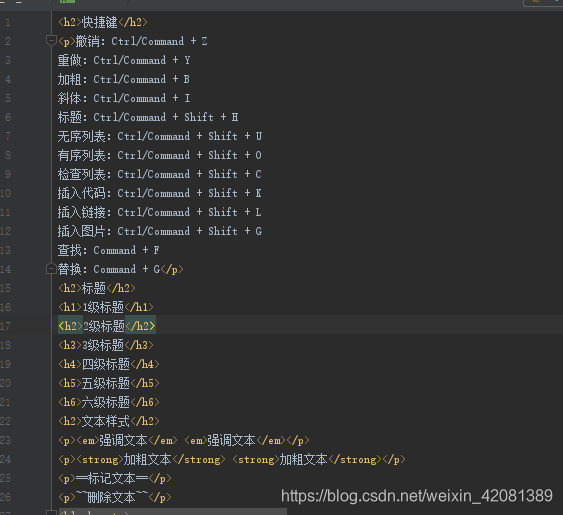Click the second <em>强调文本</em> before </p>
563x515 pixels.
(x=235, y=440)
